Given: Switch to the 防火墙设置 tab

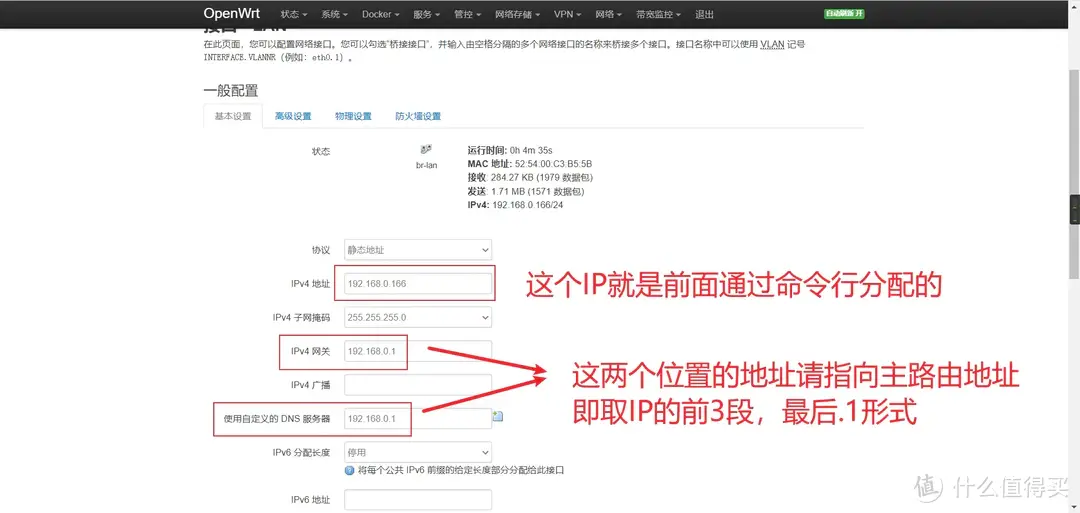Looking at the screenshot, I should [418, 116].
